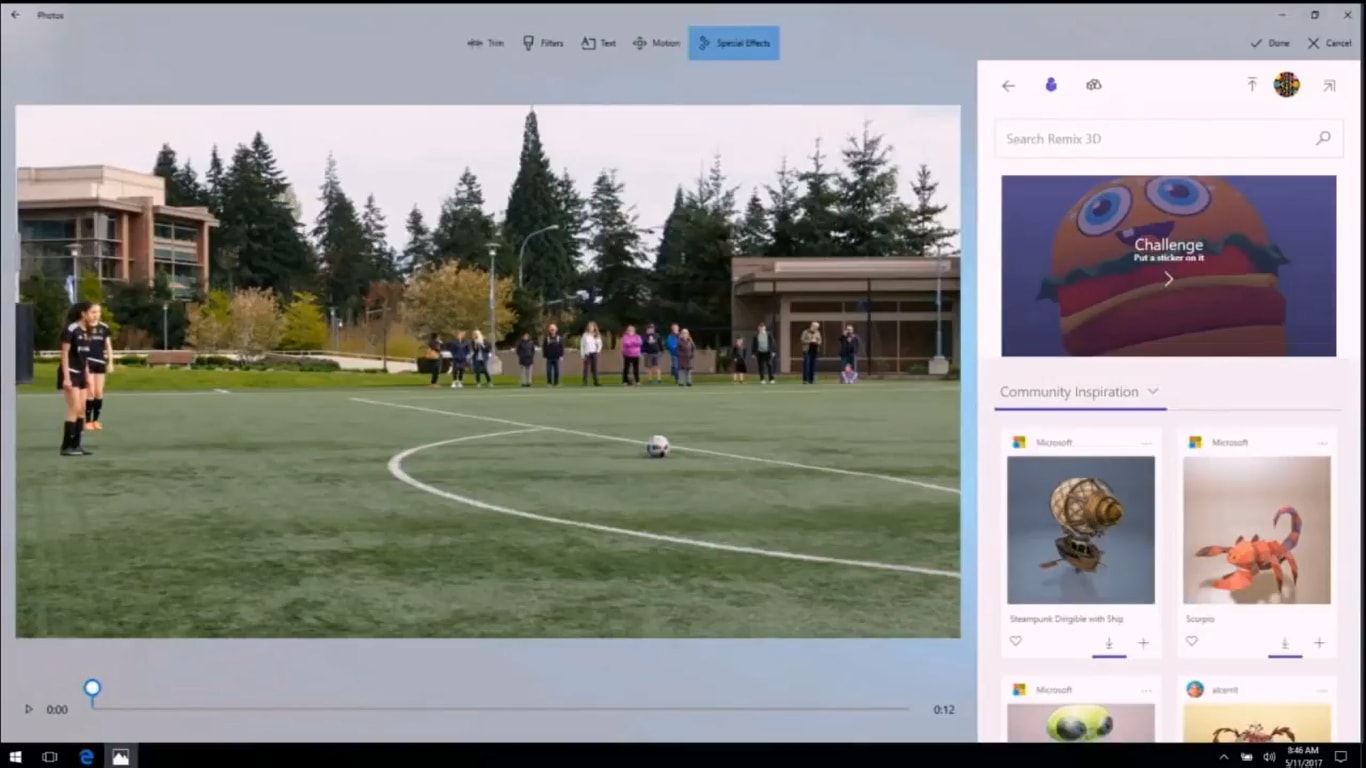Heart the Scorpio model
This screenshot has height=768, width=1366.
[x=1192, y=641]
